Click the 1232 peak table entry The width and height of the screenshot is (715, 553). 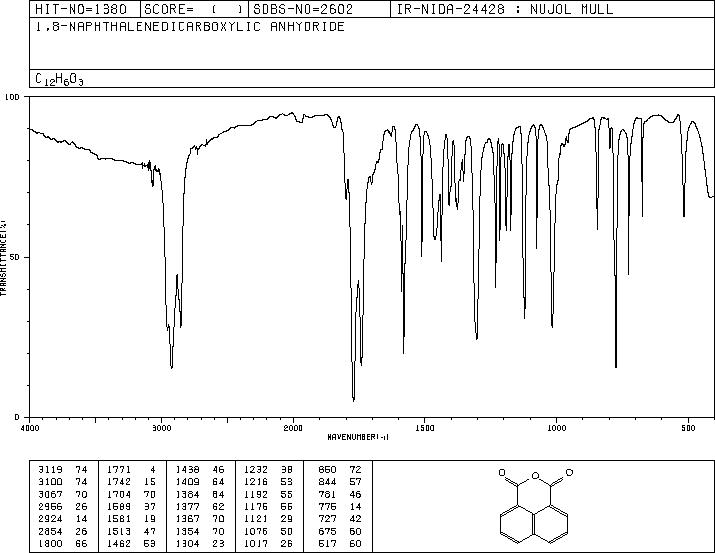tap(268, 470)
